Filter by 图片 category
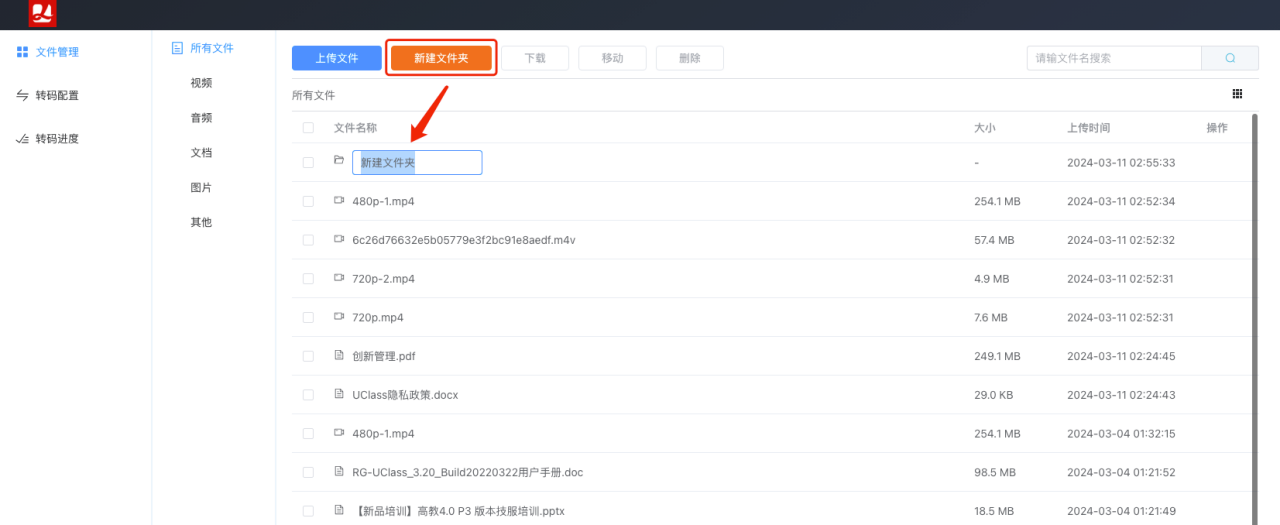Screen dimensions: 1280x525 [201, 188]
